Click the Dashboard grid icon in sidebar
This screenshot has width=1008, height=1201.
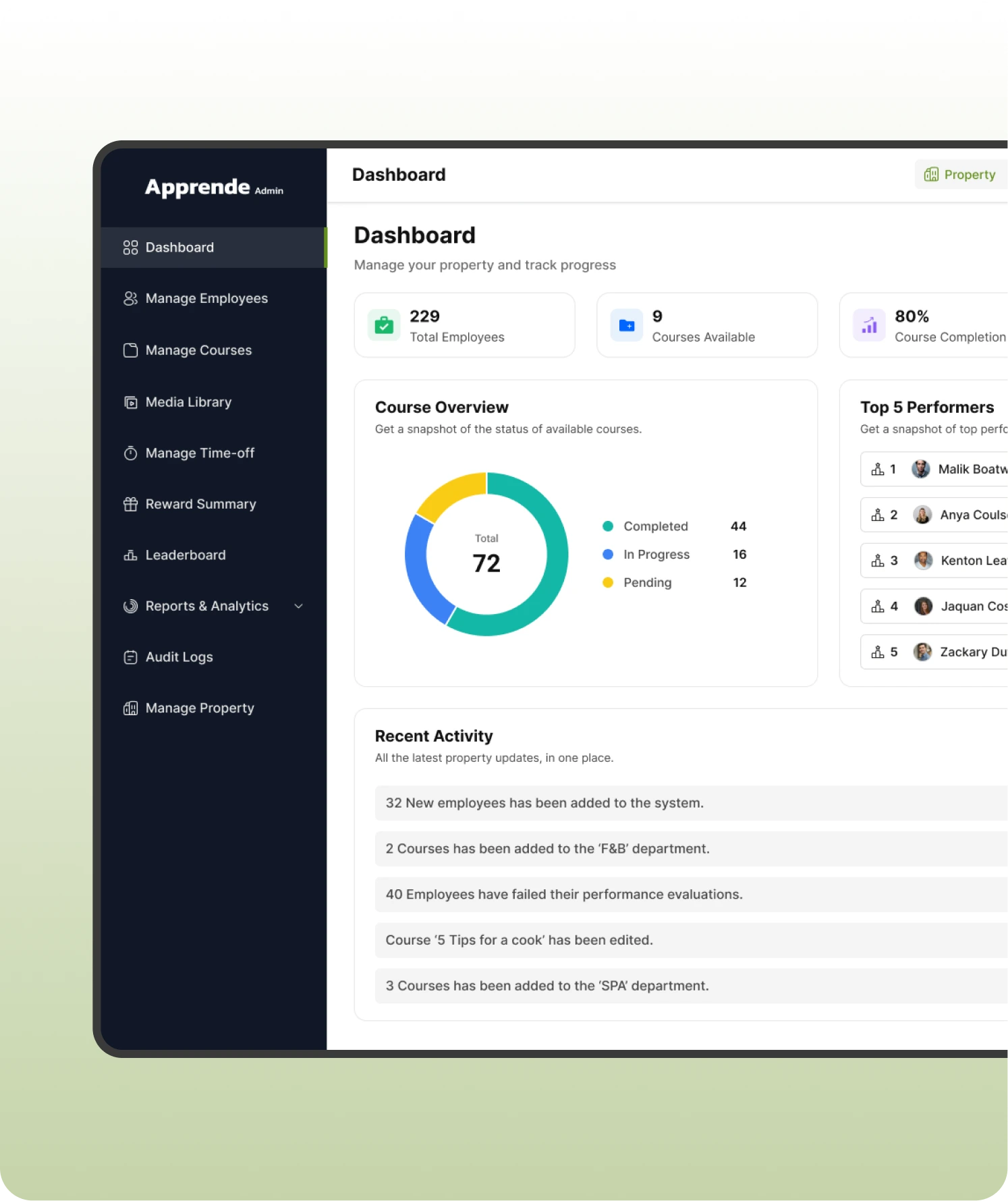tap(130, 248)
